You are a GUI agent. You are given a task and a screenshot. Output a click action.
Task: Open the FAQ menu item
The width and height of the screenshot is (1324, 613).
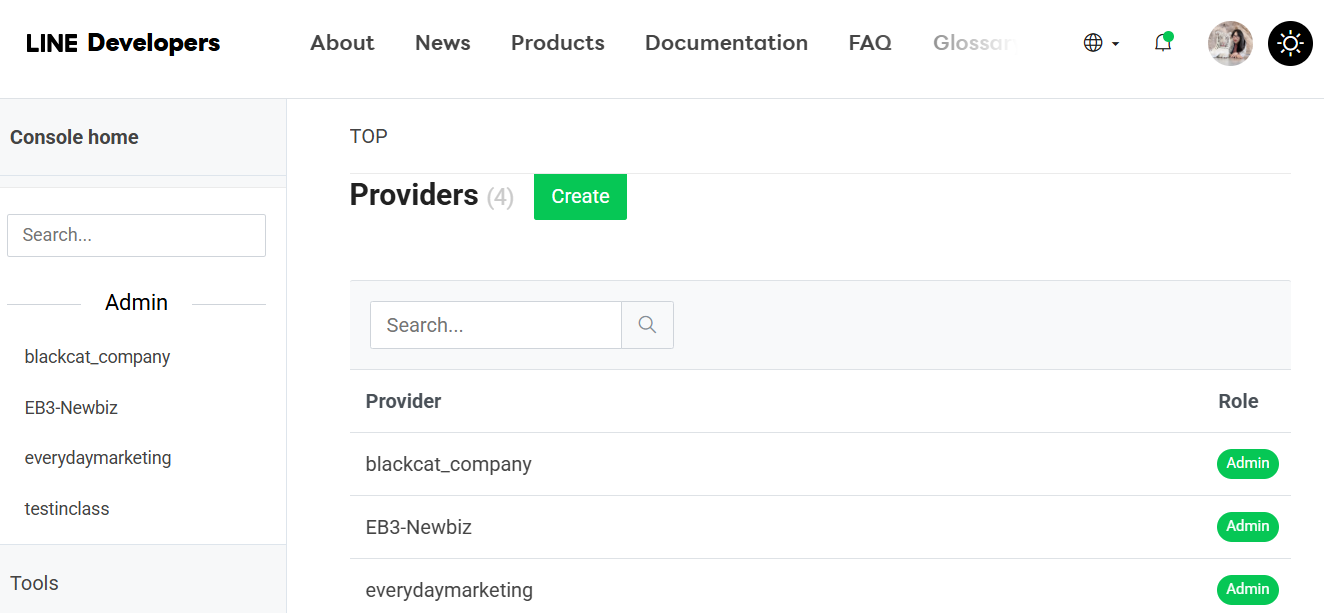pyautogui.click(x=870, y=43)
